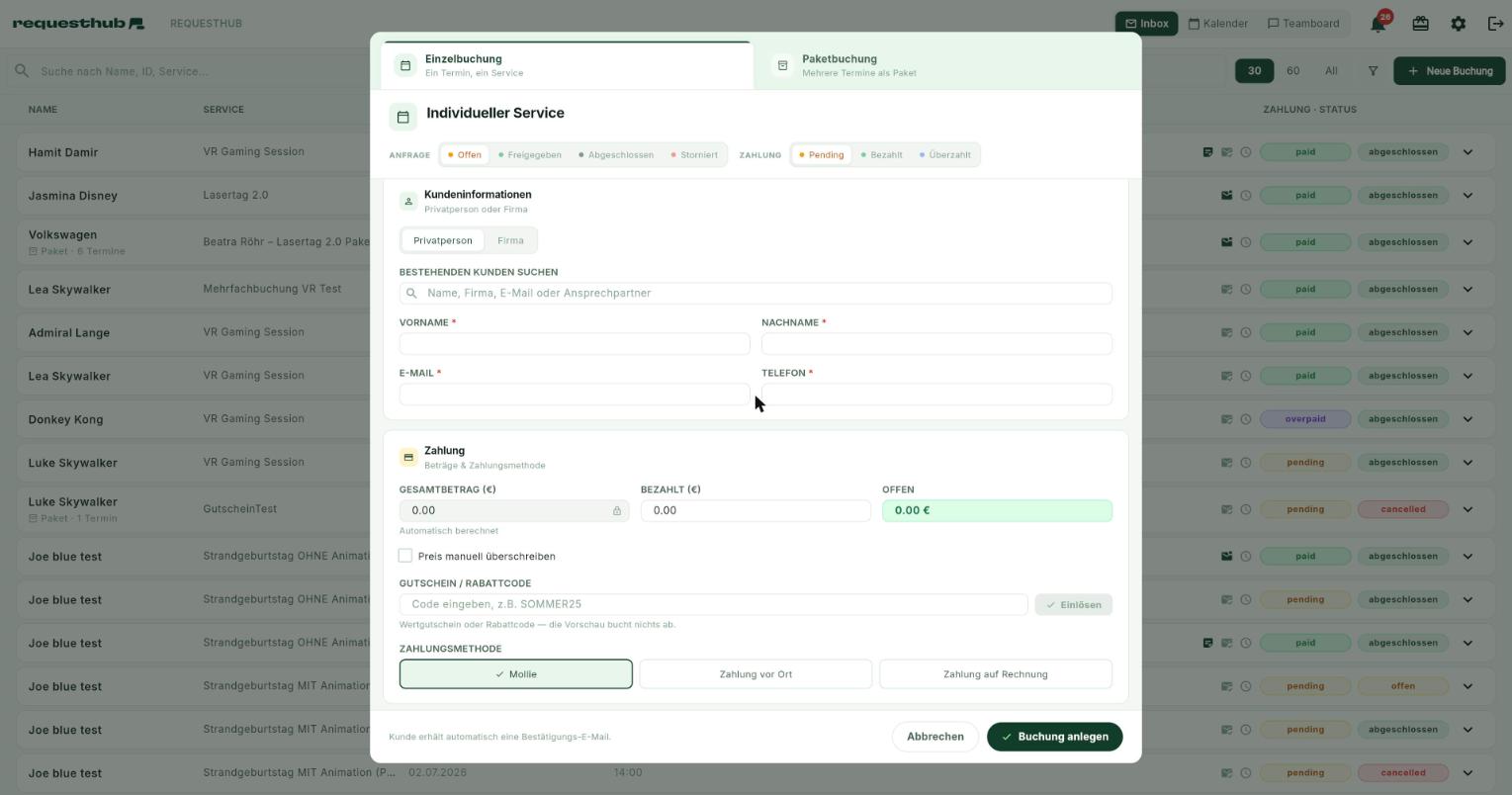Click the Zahlung card icon
The width and height of the screenshot is (1512, 795).
[x=408, y=457]
